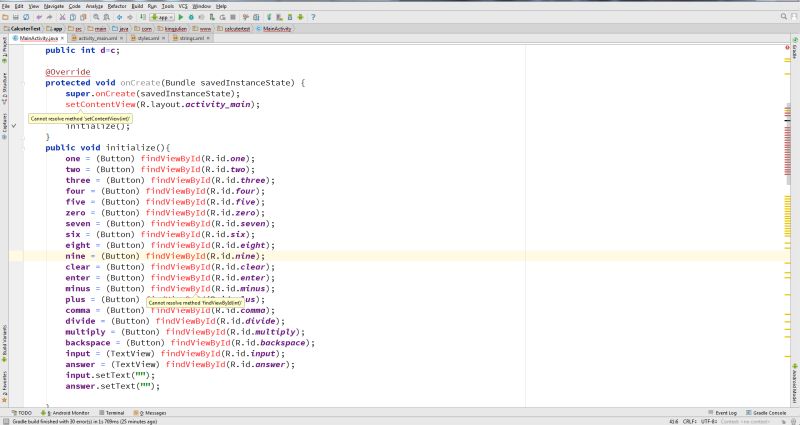
Task: Open the Event Log panel
Action: pyautogui.click(x=723, y=413)
